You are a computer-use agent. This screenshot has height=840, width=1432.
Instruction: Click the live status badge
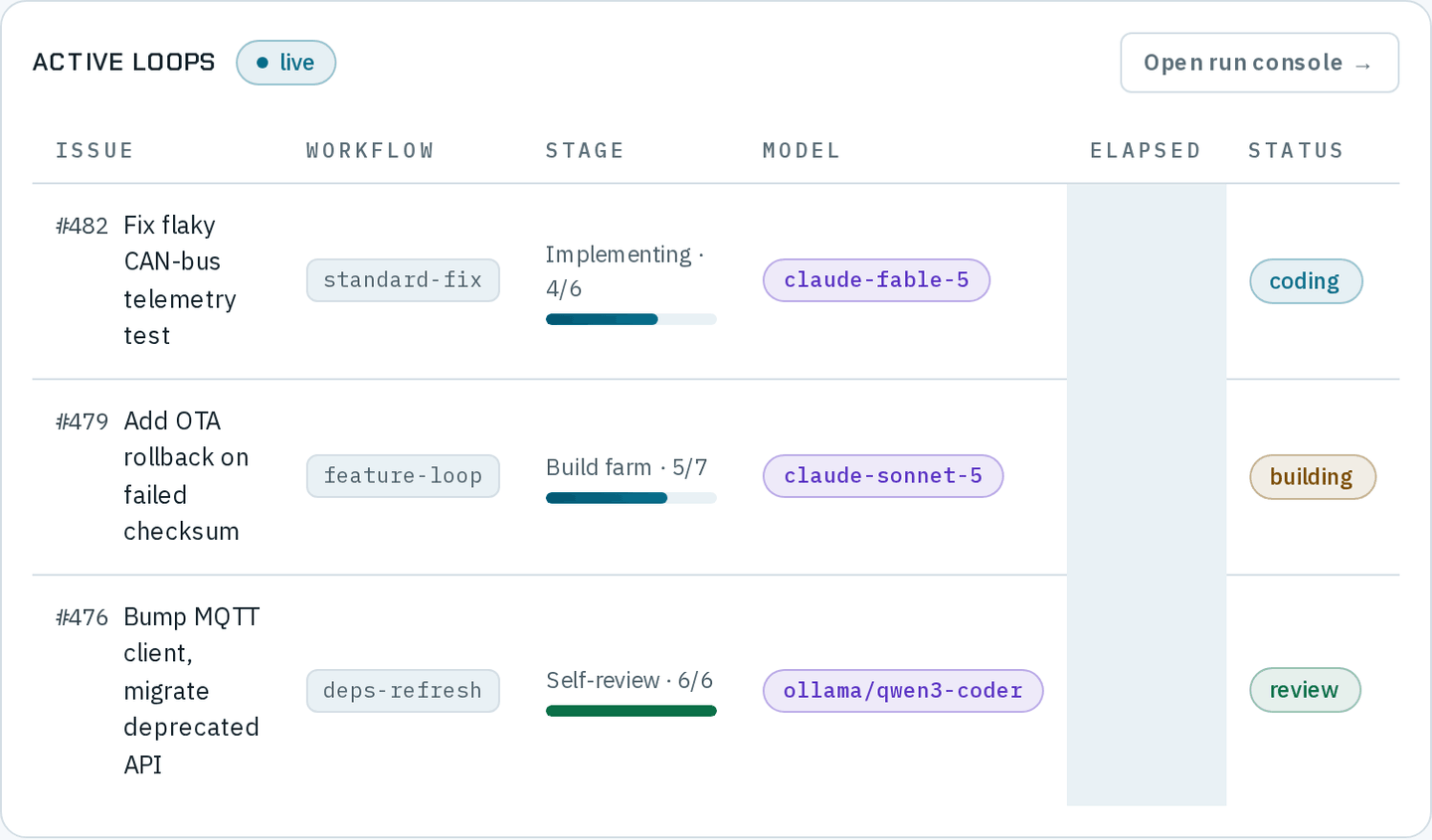285,63
